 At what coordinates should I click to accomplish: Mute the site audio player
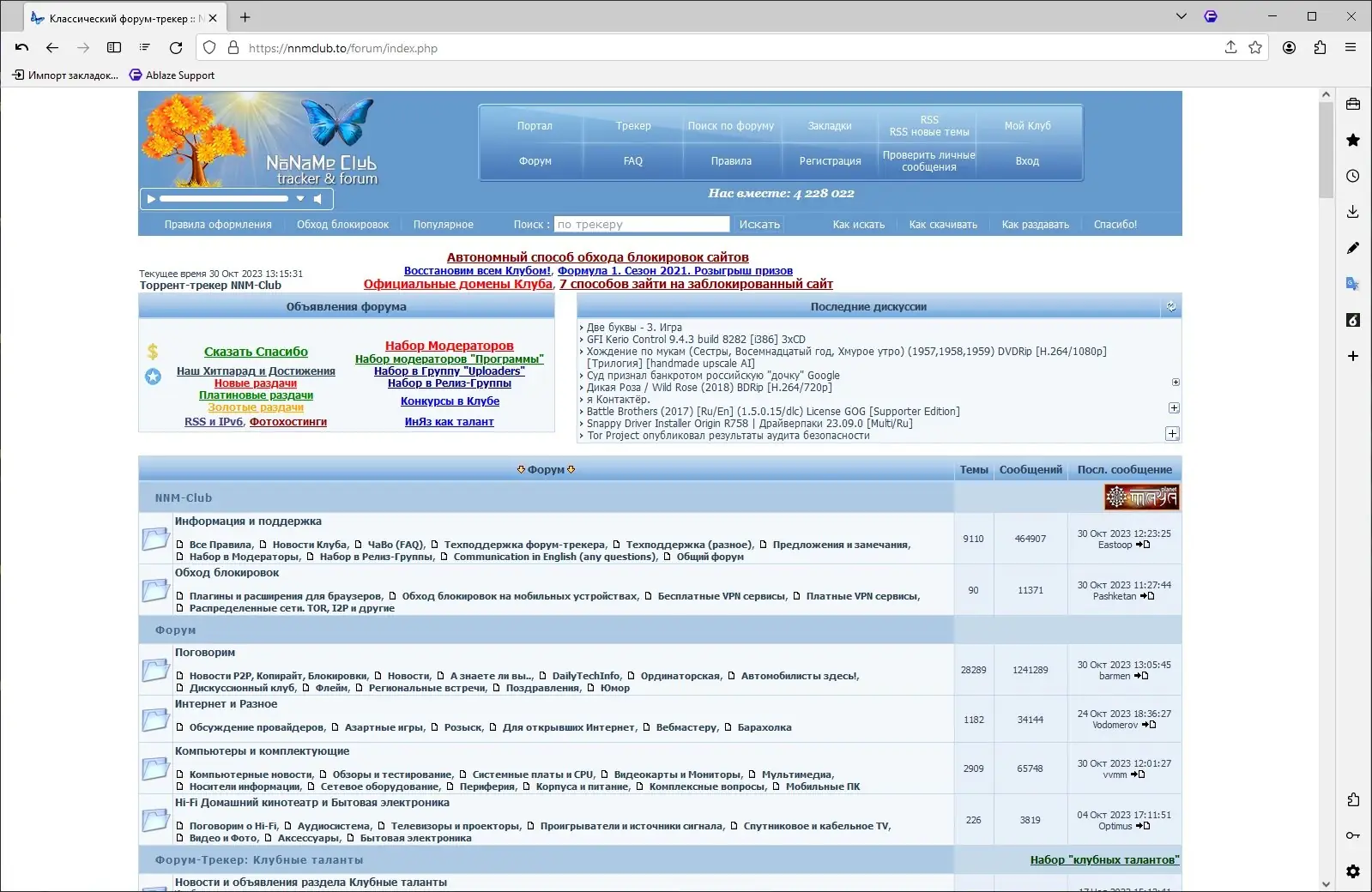click(317, 199)
